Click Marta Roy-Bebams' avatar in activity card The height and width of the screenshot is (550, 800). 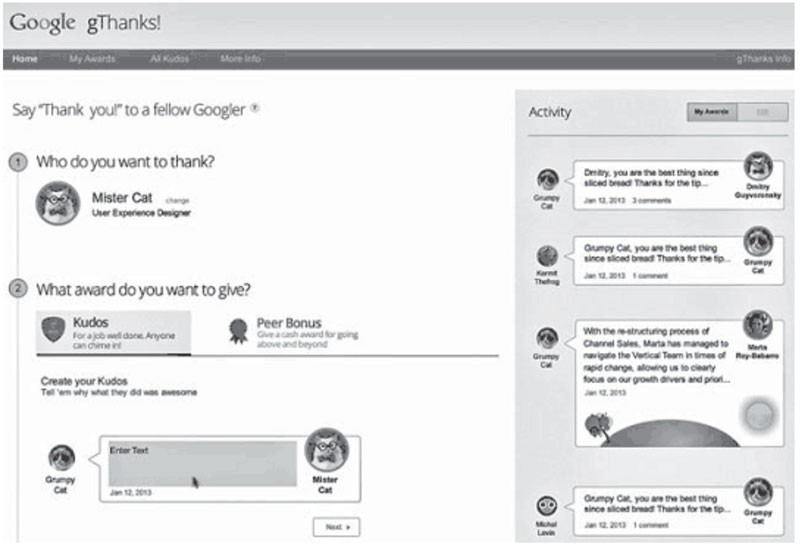(x=759, y=326)
